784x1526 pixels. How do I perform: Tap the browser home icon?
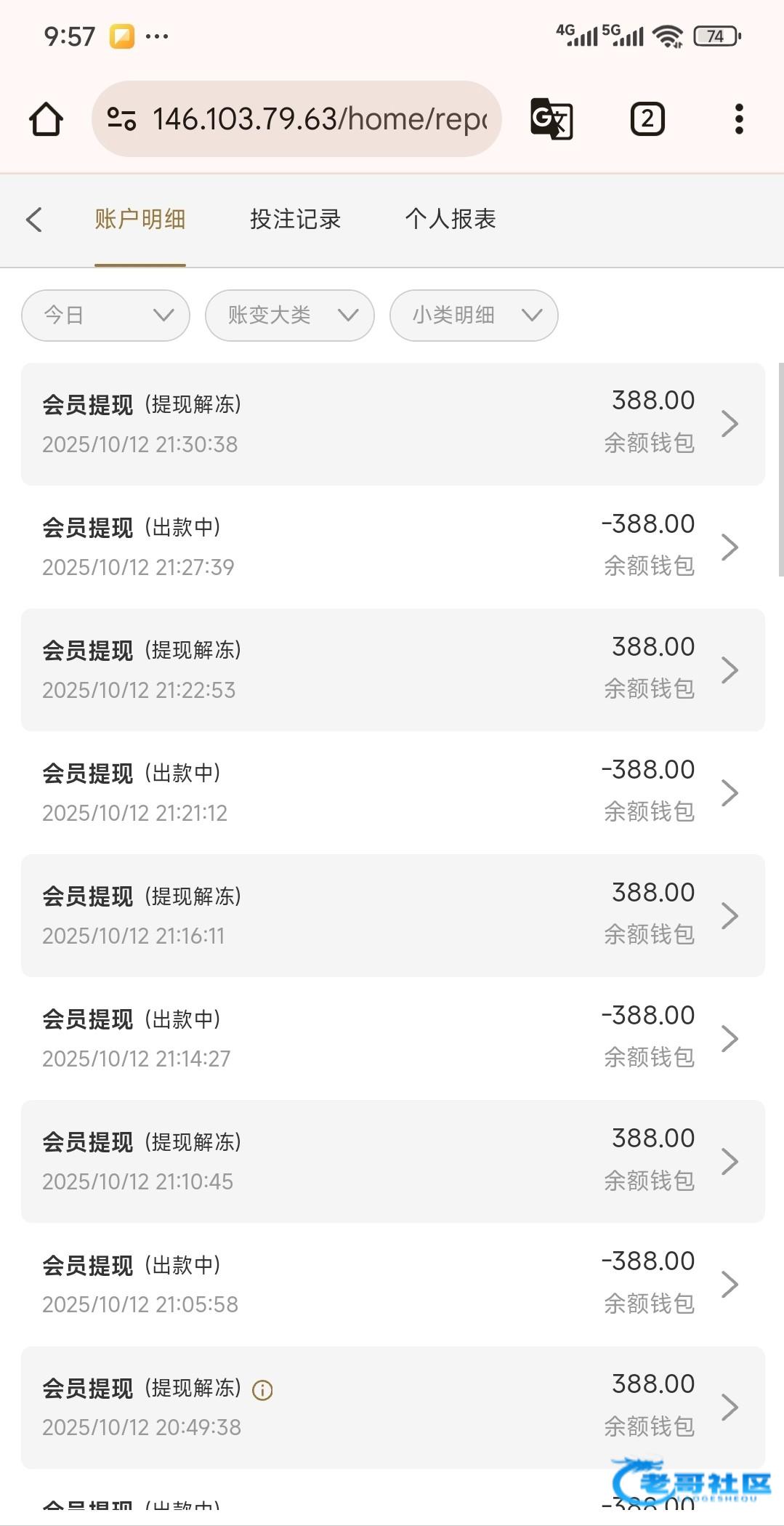coord(46,119)
